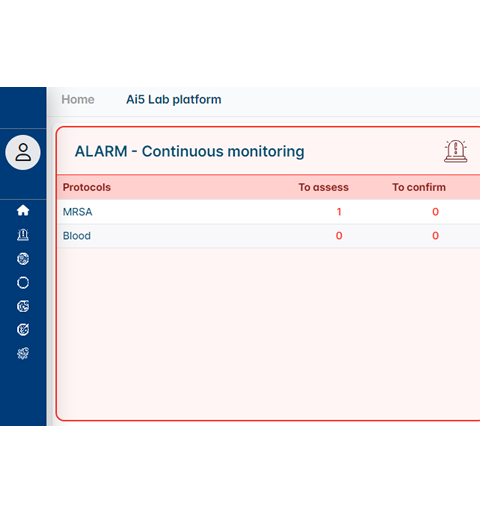Click Blood's To confirm count
Screen dimensions: 480x532
click(x=436, y=235)
